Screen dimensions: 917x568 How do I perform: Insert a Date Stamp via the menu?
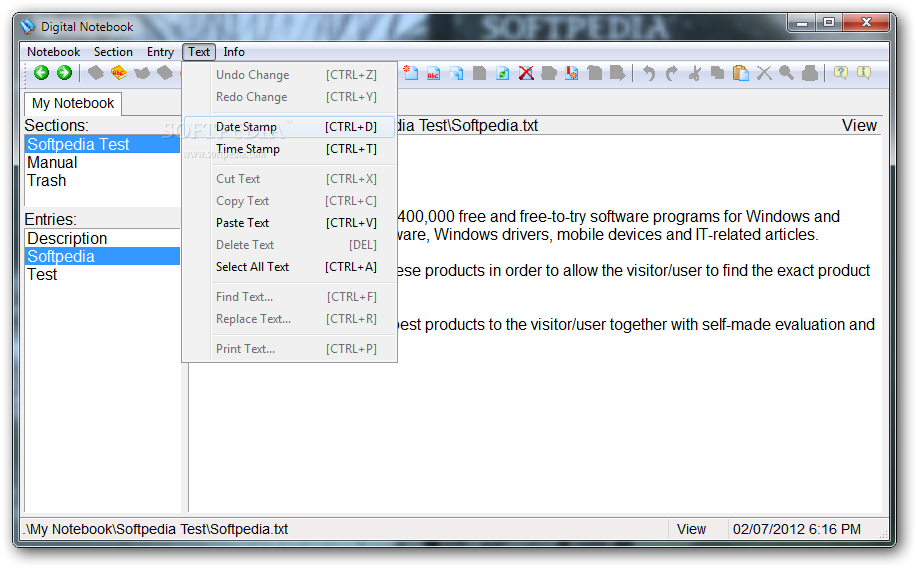click(x=291, y=127)
